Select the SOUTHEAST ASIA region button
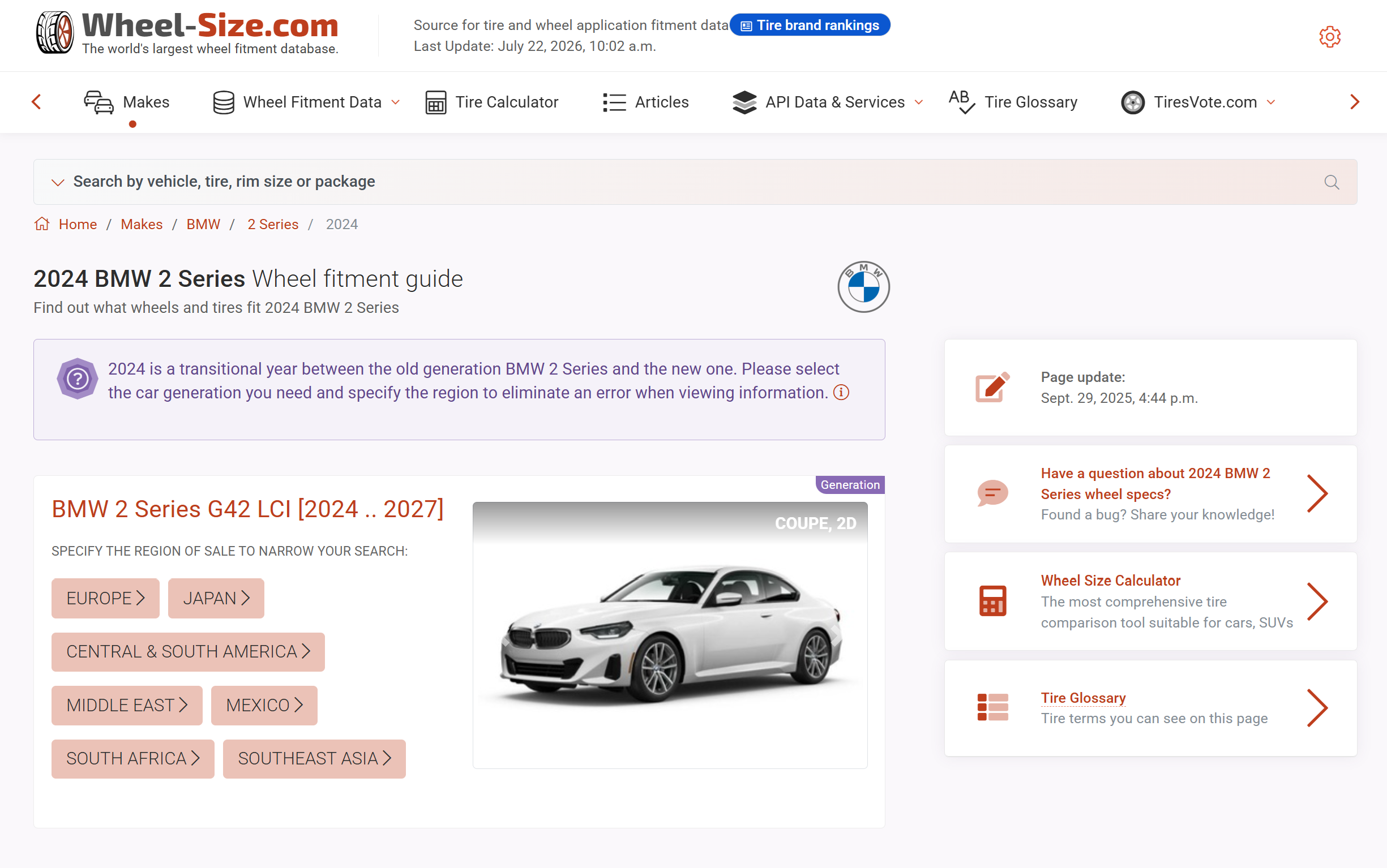This screenshot has width=1387, height=868. pos(314,758)
